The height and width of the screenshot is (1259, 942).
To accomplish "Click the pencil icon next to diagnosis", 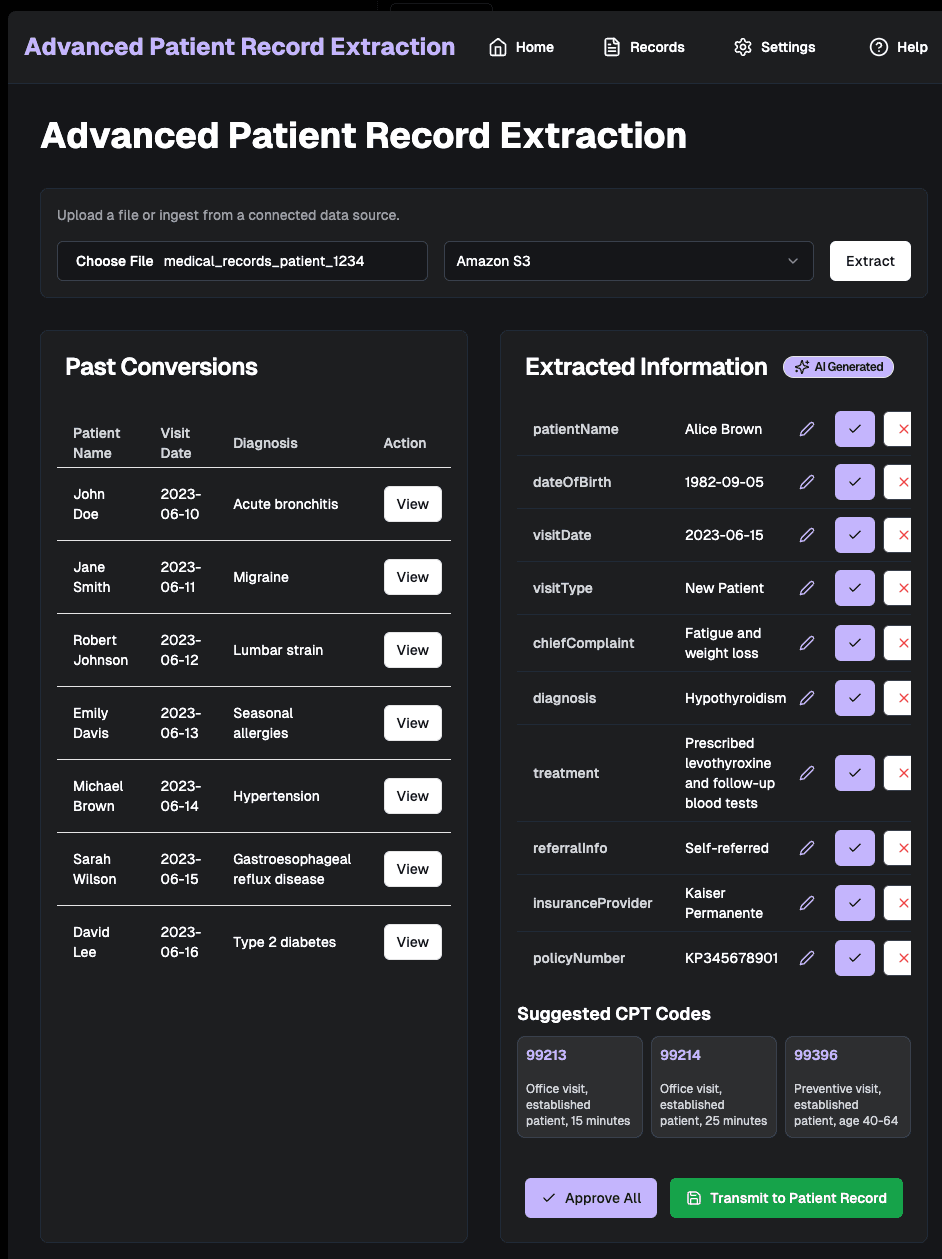I will pyautogui.click(x=807, y=698).
